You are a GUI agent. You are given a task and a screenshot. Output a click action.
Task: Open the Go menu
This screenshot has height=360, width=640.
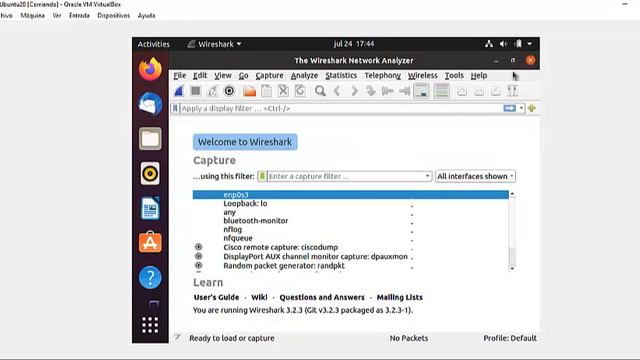(x=244, y=76)
